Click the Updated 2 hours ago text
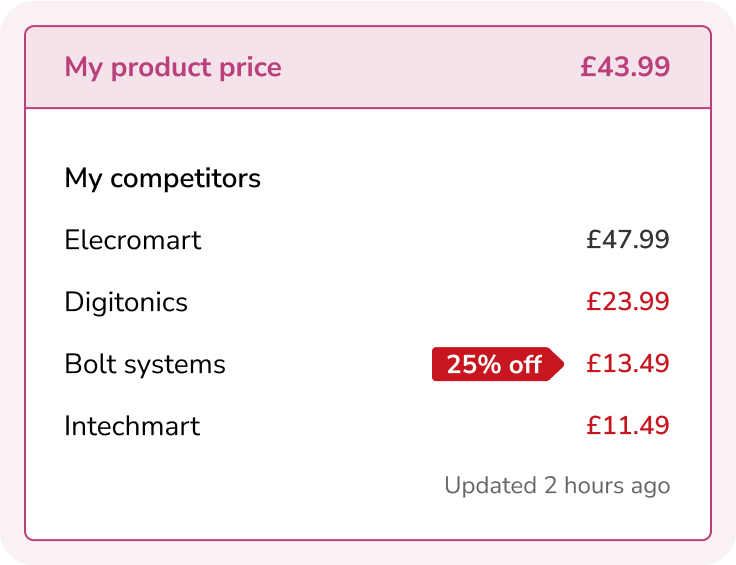 pyautogui.click(x=557, y=486)
